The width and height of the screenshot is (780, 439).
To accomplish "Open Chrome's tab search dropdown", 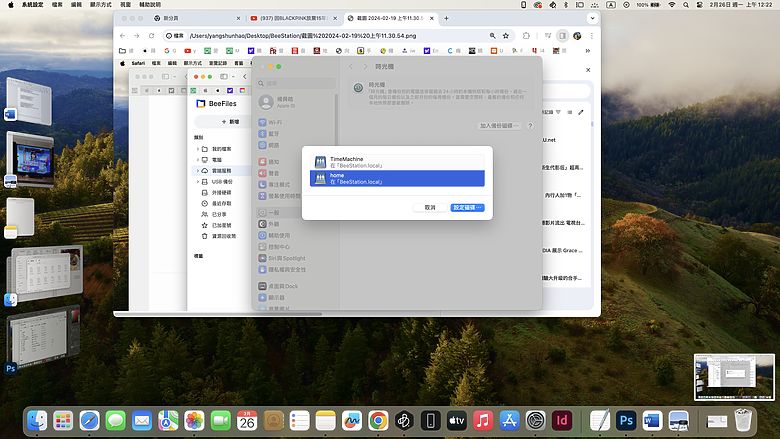I will [592, 18].
